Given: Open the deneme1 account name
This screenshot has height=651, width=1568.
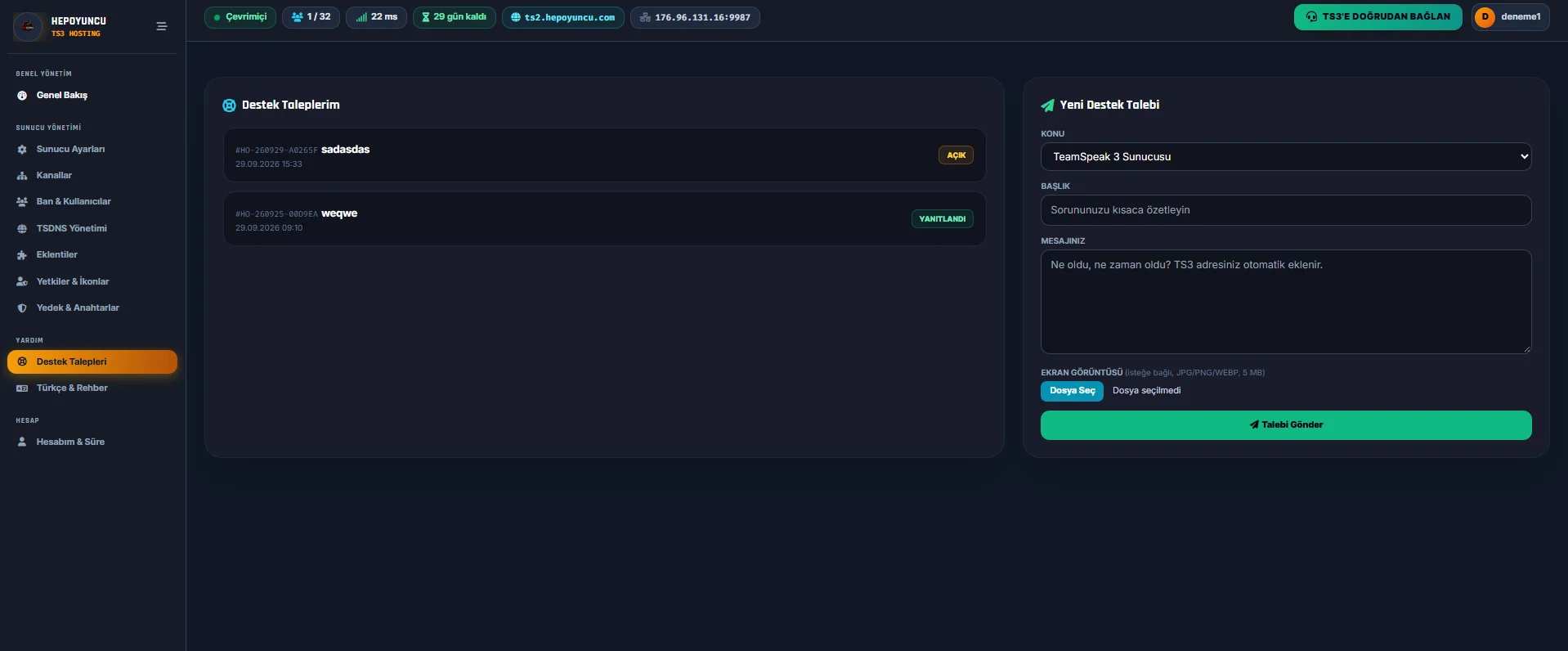Looking at the screenshot, I should 1521,17.
